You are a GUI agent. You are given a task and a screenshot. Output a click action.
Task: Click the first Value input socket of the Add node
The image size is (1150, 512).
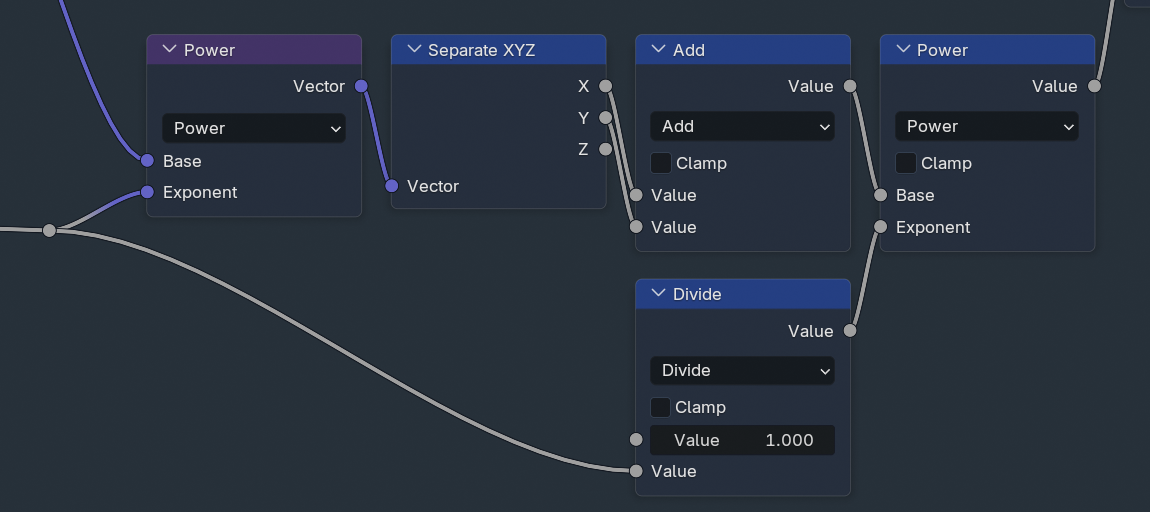pyautogui.click(x=636, y=195)
